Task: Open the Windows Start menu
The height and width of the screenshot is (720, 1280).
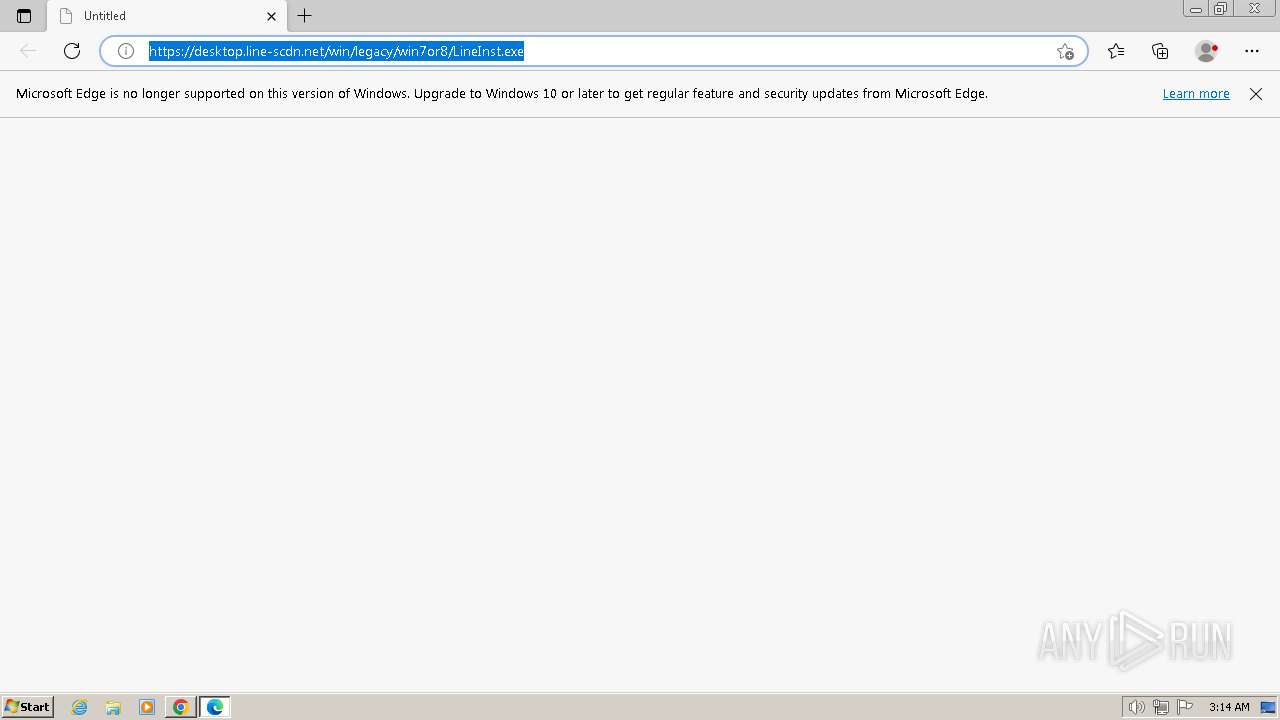Action: point(27,707)
